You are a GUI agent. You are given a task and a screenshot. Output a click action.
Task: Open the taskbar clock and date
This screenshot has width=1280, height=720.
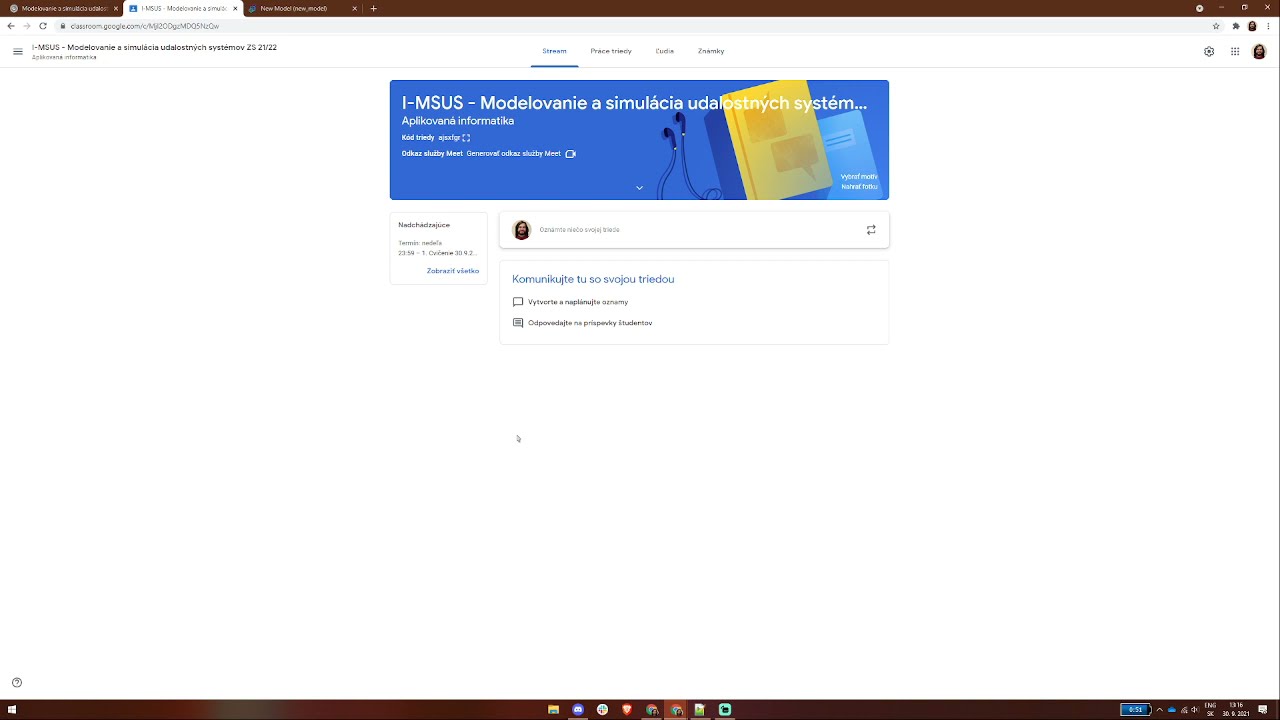(1236, 710)
